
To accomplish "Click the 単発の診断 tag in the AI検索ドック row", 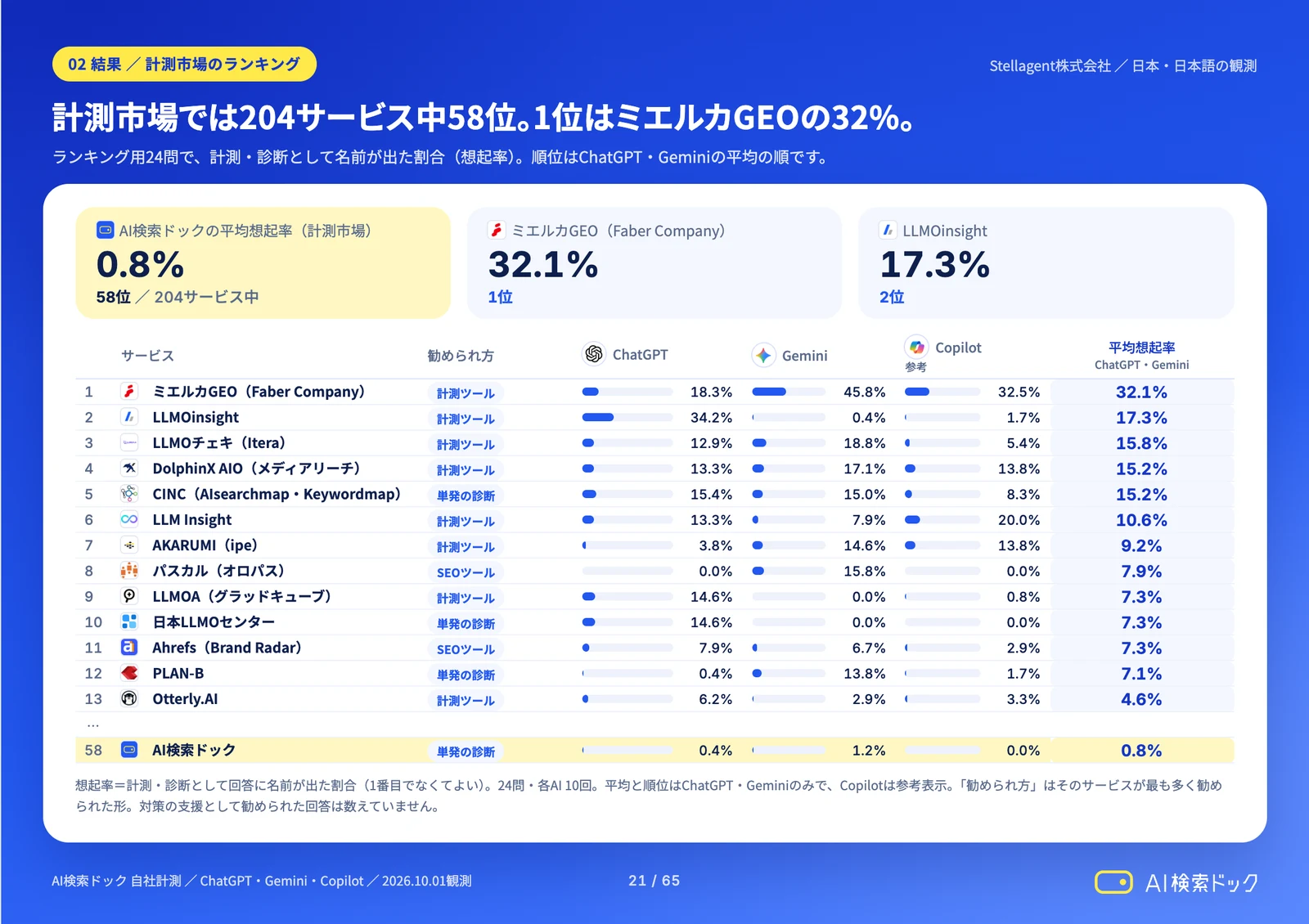I will (466, 751).
